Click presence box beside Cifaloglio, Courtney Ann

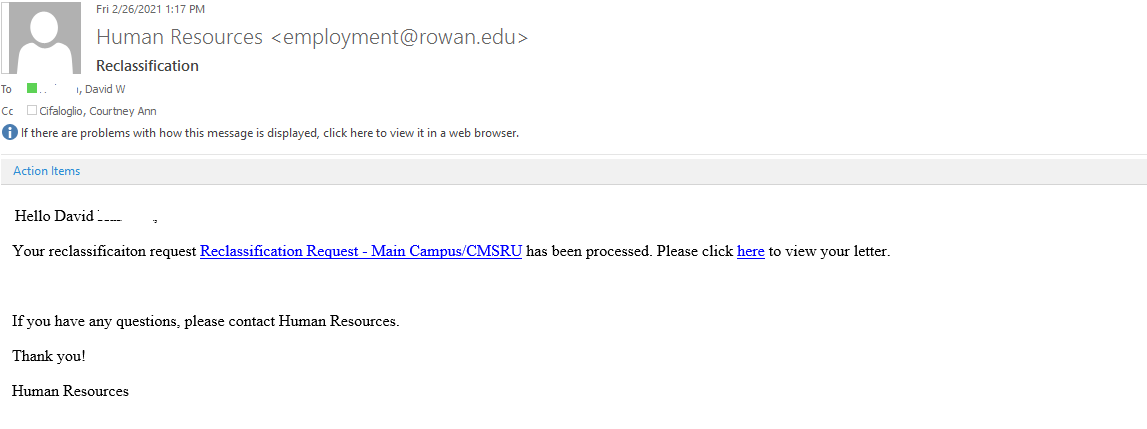coord(32,111)
